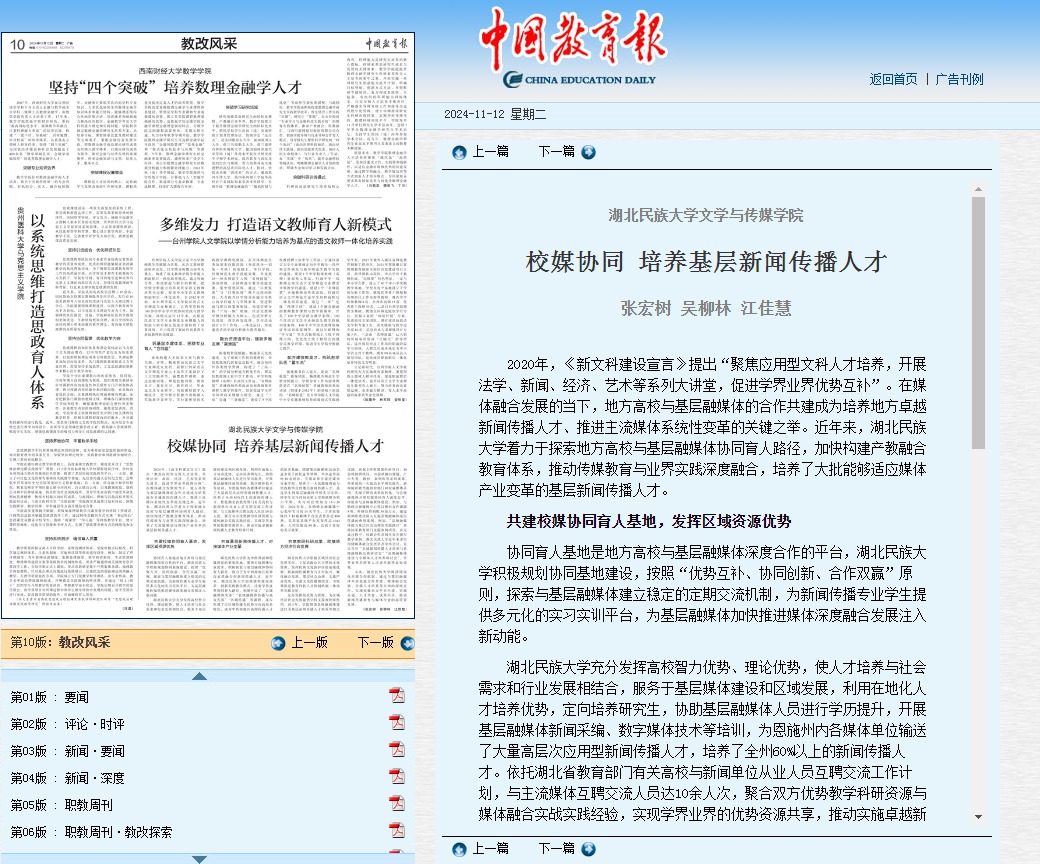Viewport: 1040px width, 864px height.
Task: Open bottom 上一篇 text link
Action: click(x=491, y=849)
